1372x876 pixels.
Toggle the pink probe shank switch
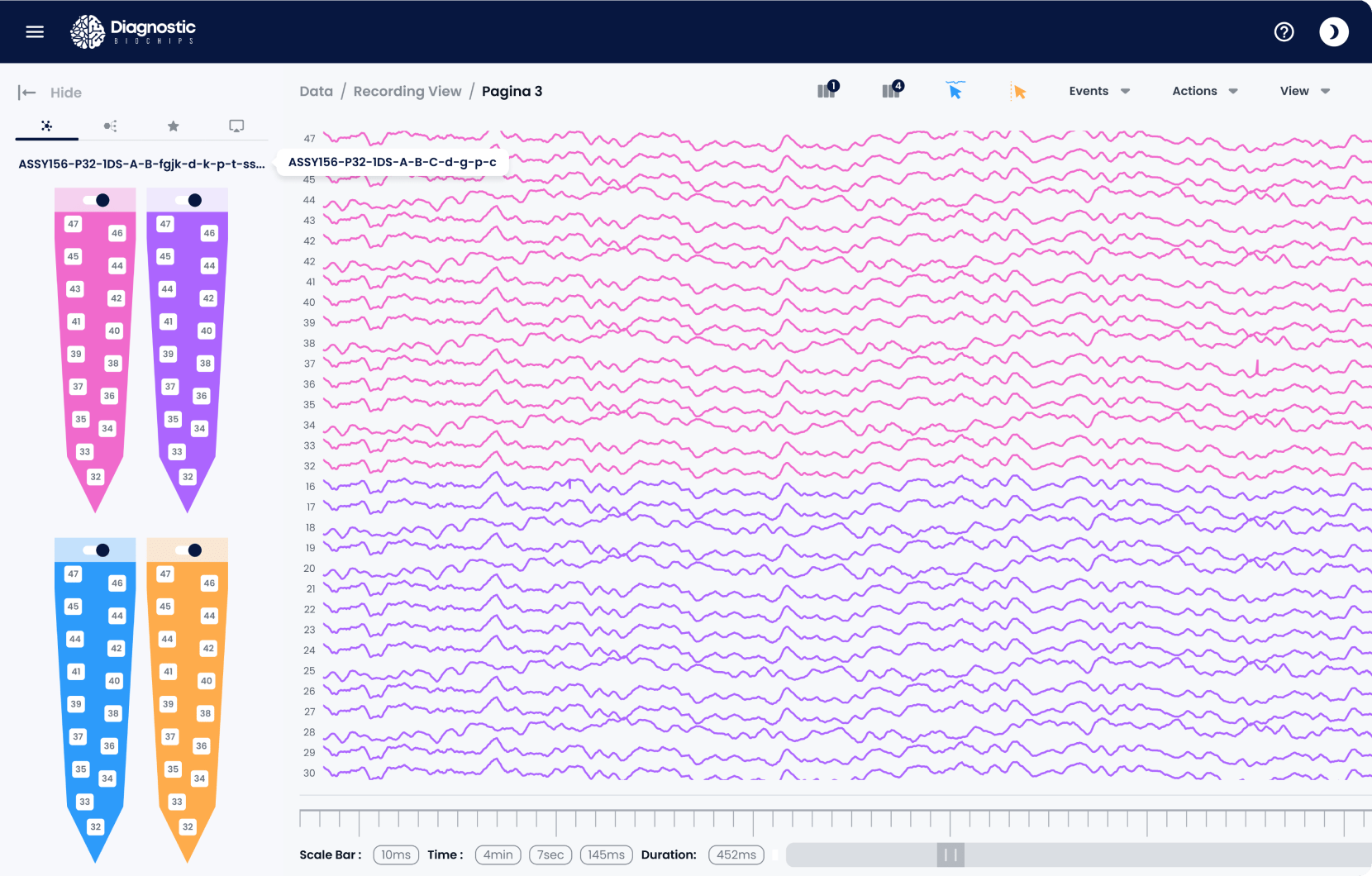point(96,200)
